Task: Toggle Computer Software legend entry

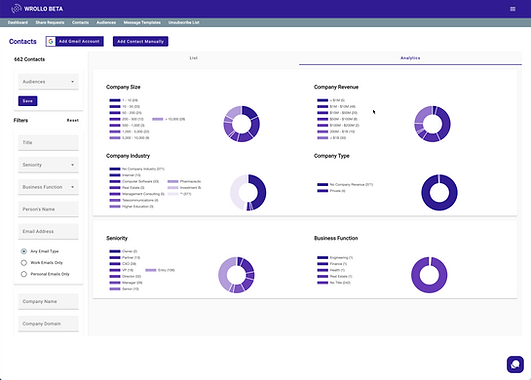Action: [x=134, y=182]
